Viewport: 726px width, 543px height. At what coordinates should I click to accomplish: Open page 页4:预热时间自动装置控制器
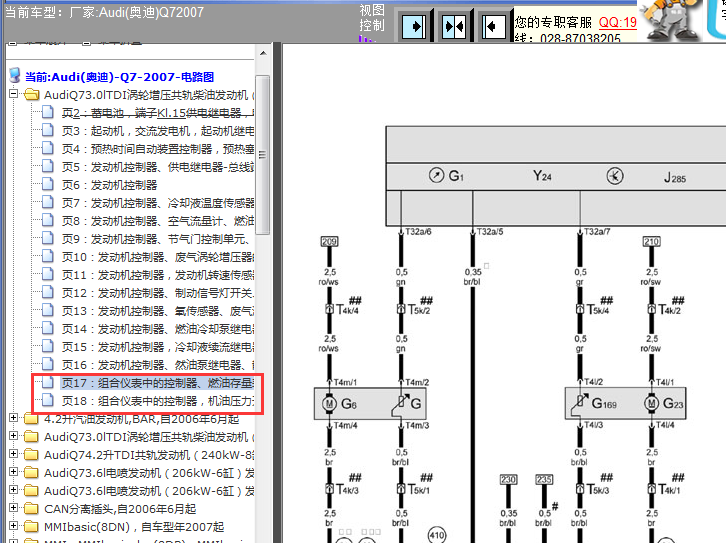[157, 149]
